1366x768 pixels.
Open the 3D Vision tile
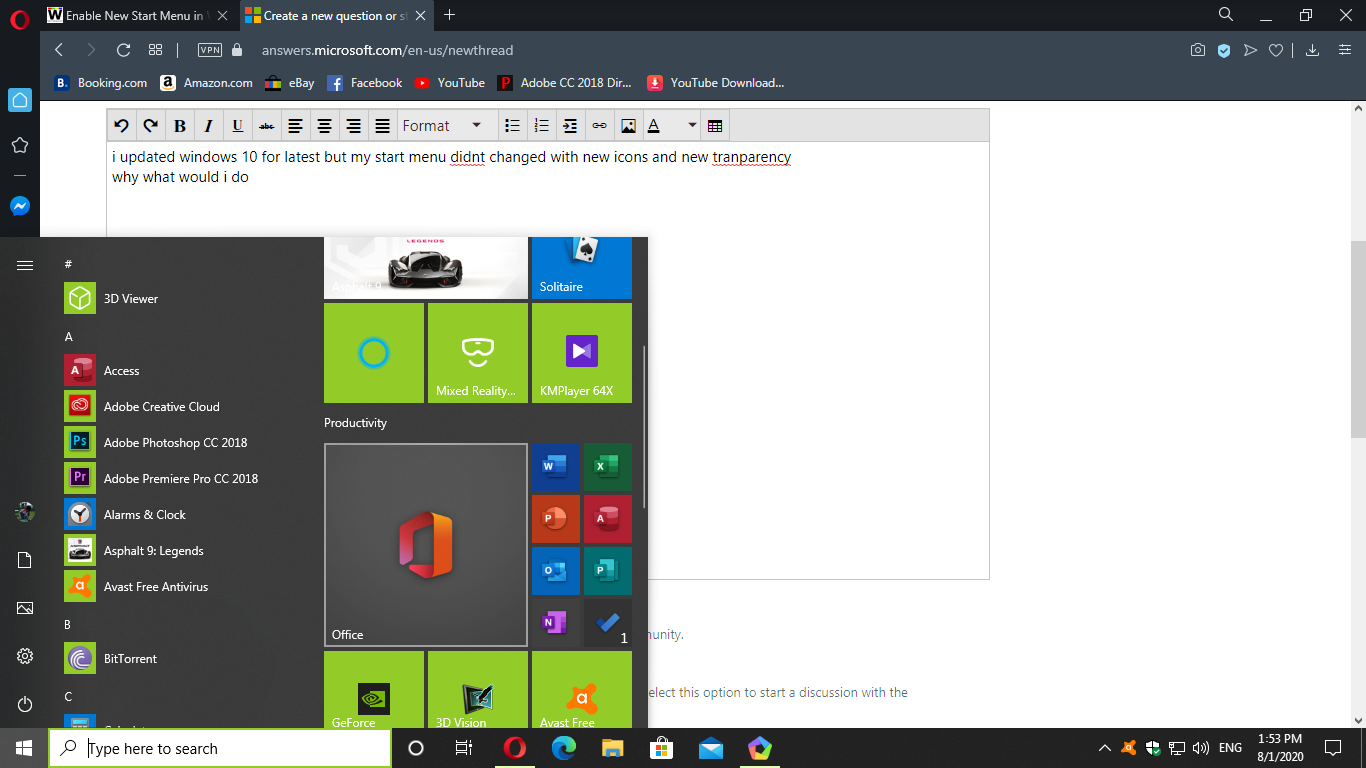(478, 690)
